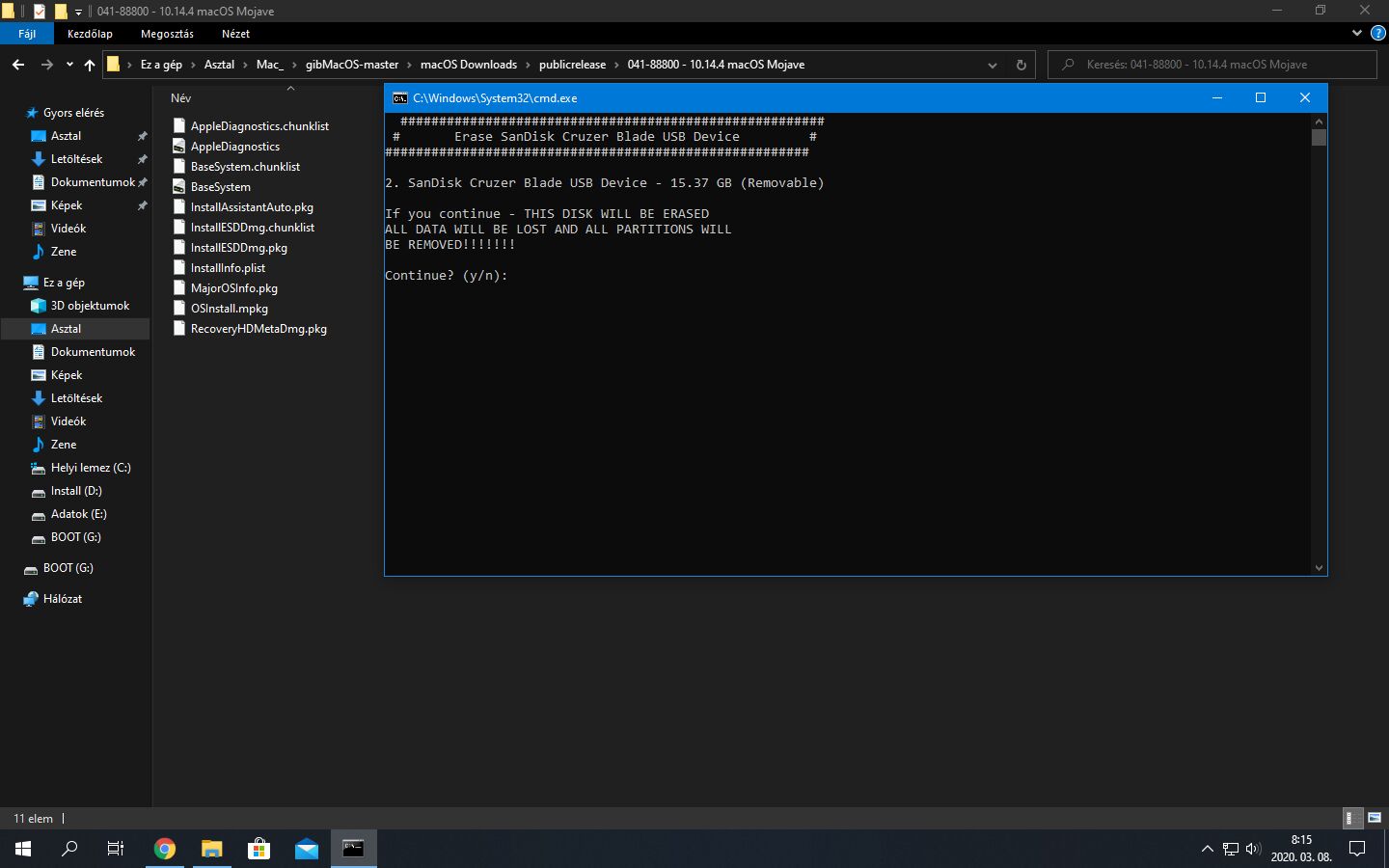Open the recent locations dropdown arrow

pos(69,65)
